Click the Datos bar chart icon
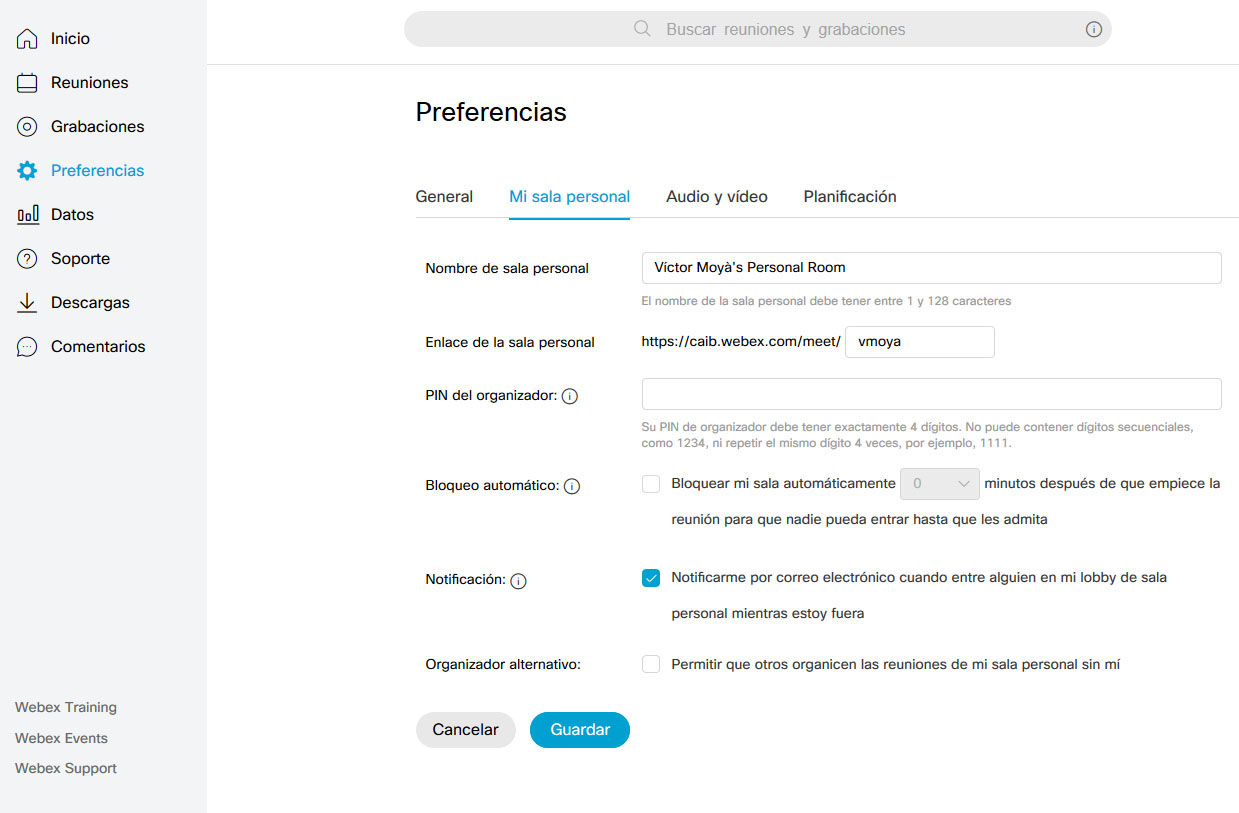1239x813 pixels. (x=27, y=215)
